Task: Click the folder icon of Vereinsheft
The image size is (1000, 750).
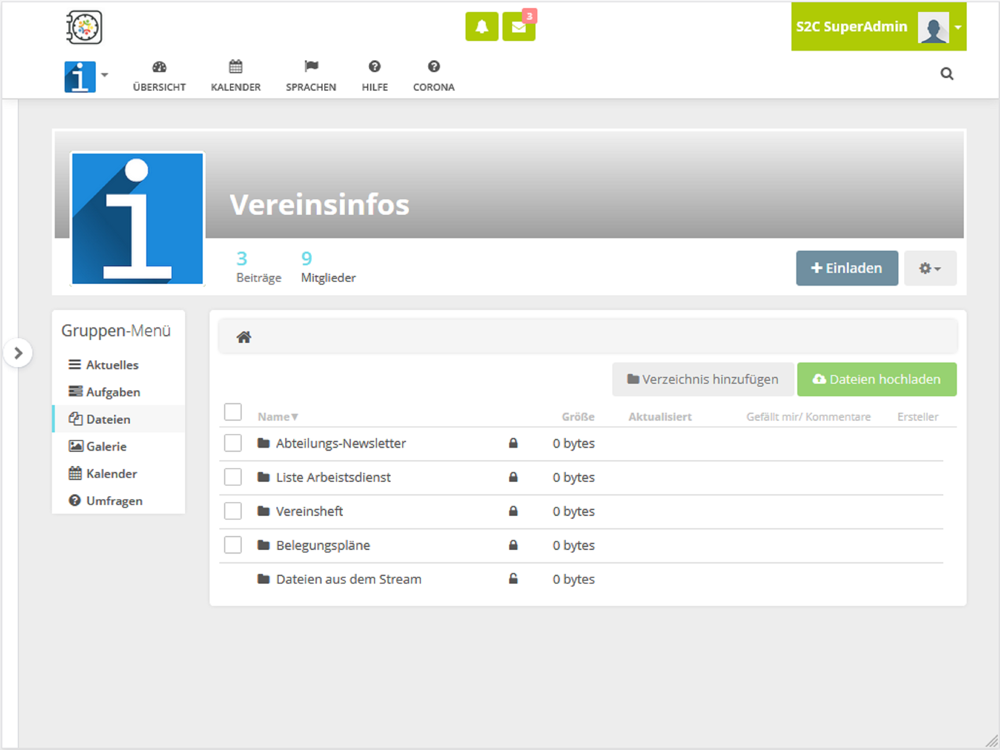Action: (x=263, y=511)
